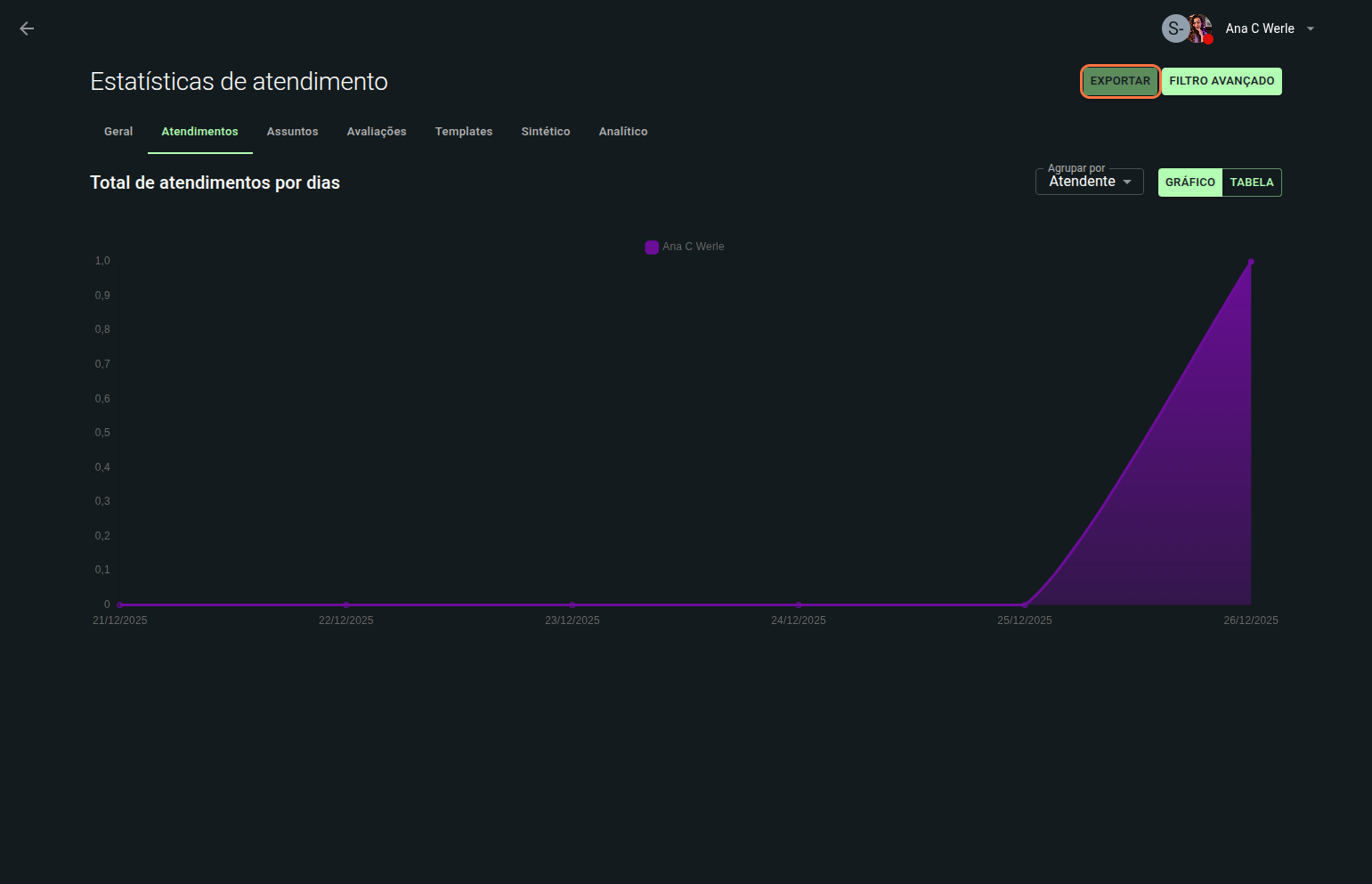This screenshot has width=1372, height=884.
Task: Open user menu dropdown arrow
Action: point(1311,28)
